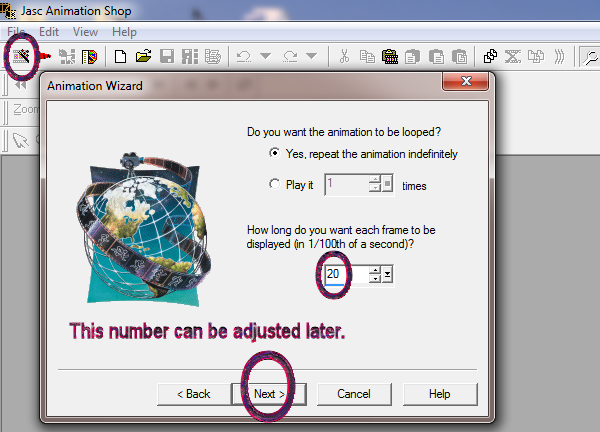Click the first grayed Paste frame icon
This screenshot has width=600, height=432.
(412, 57)
